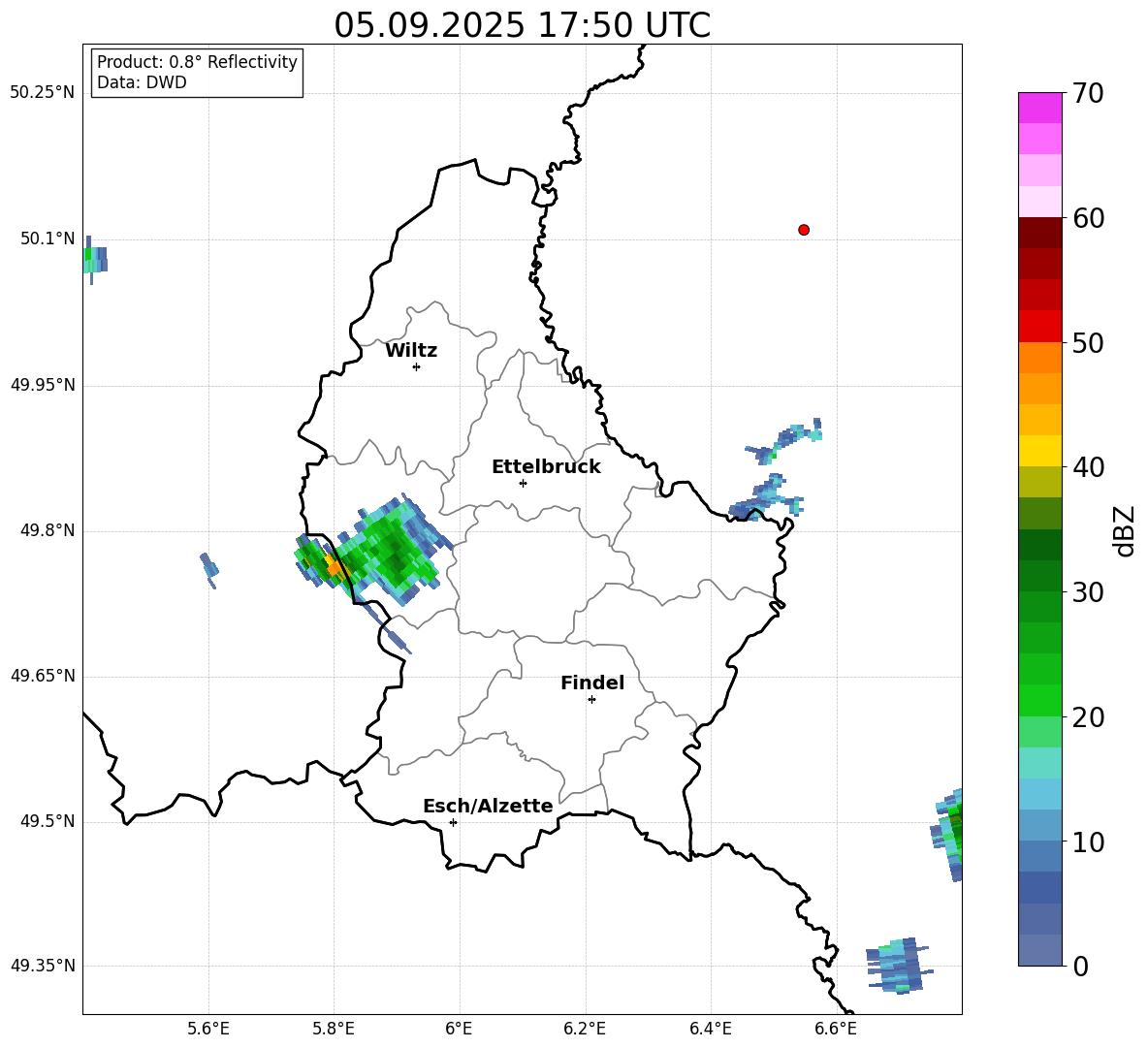
Task: Click the magenta swatch at the colorbar top
Action: pos(1039,108)
